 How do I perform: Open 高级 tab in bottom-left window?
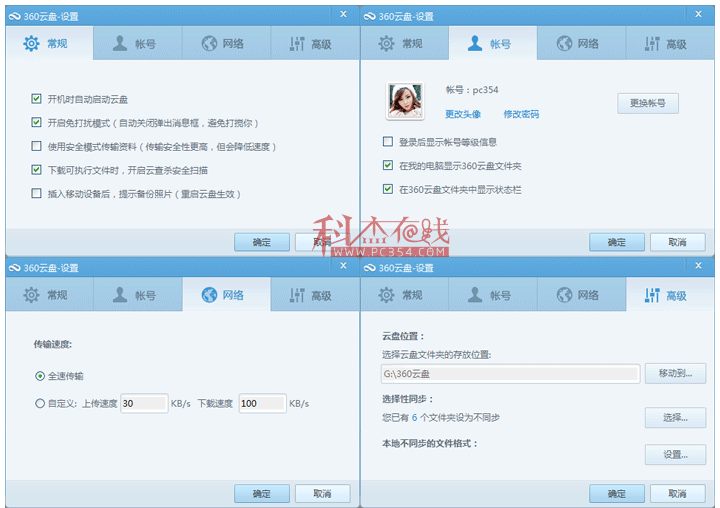click(x=315, y=294)
